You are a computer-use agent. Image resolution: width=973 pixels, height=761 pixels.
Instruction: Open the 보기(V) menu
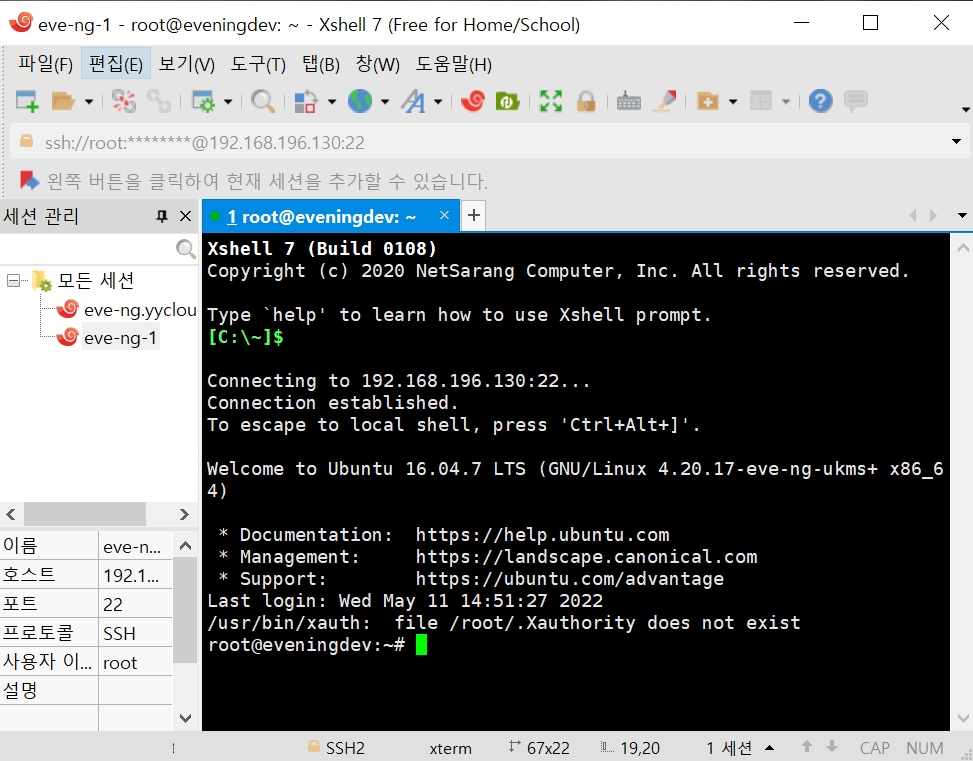[x=187, y=64]
